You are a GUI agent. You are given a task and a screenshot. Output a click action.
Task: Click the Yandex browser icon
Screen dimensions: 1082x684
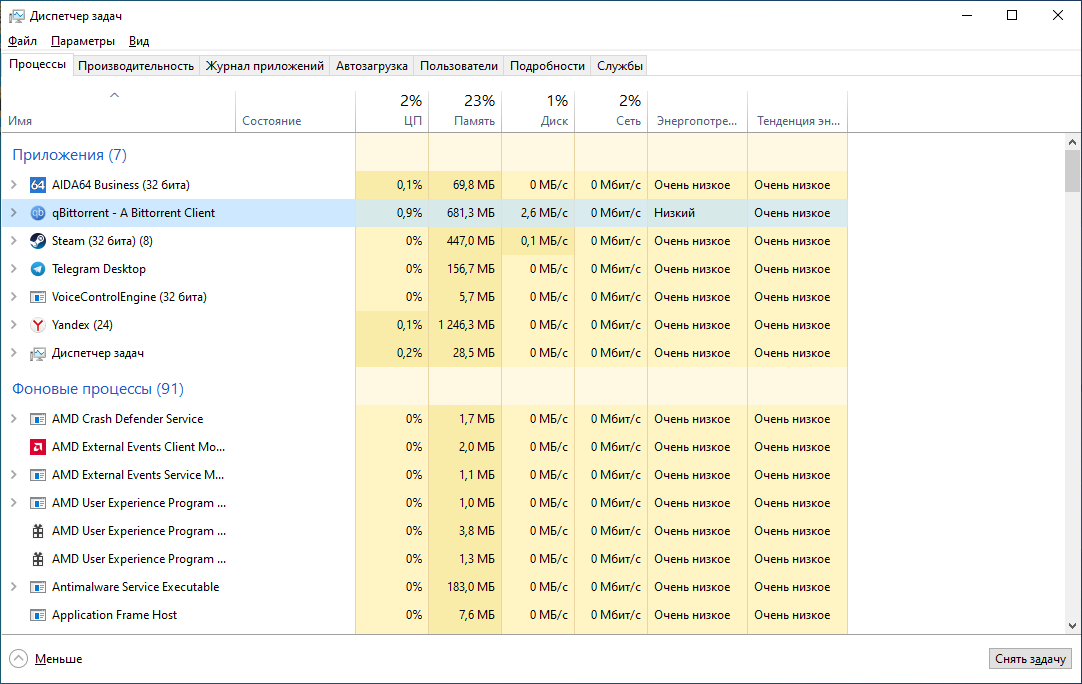pos(38,325)
